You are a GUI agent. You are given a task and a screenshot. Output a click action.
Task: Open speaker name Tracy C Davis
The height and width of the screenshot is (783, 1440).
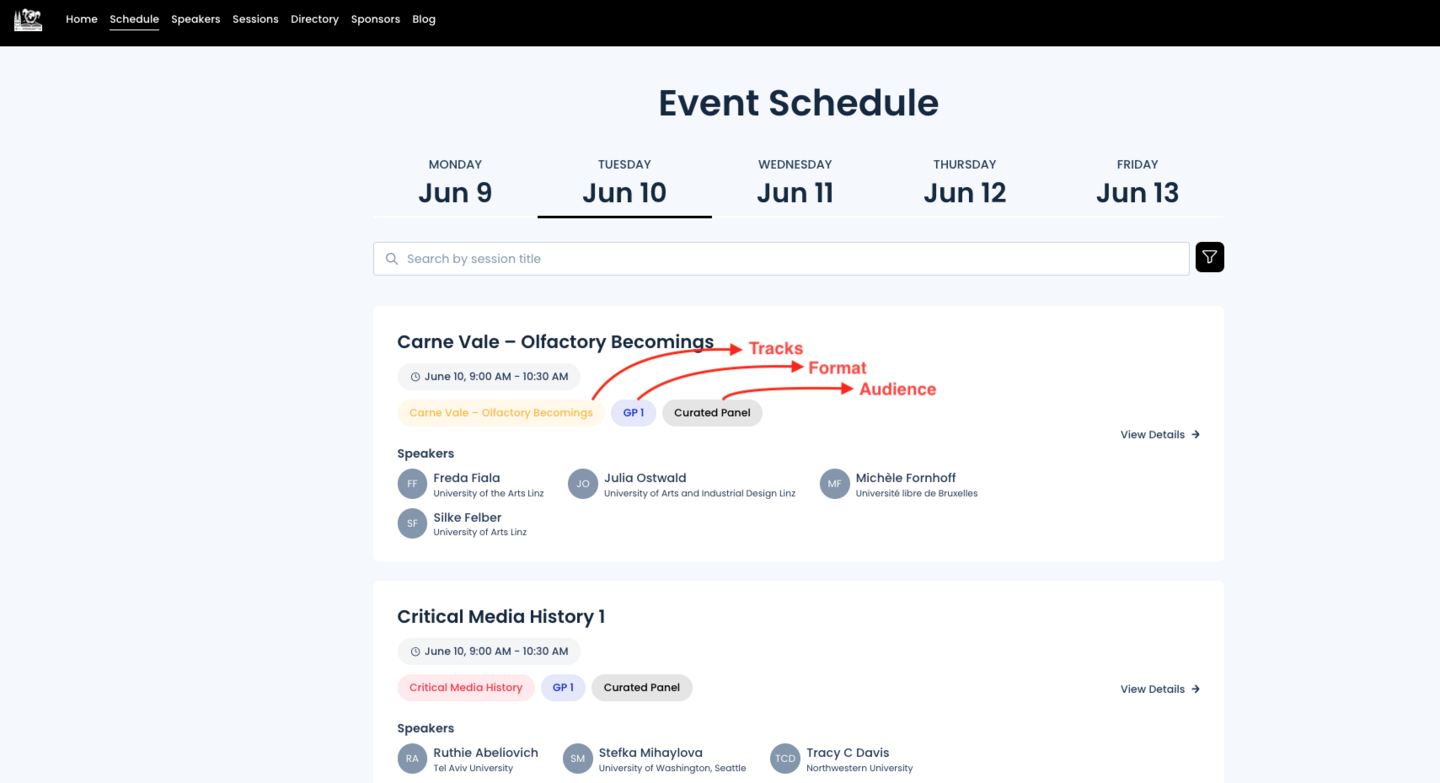coord(848,753)
